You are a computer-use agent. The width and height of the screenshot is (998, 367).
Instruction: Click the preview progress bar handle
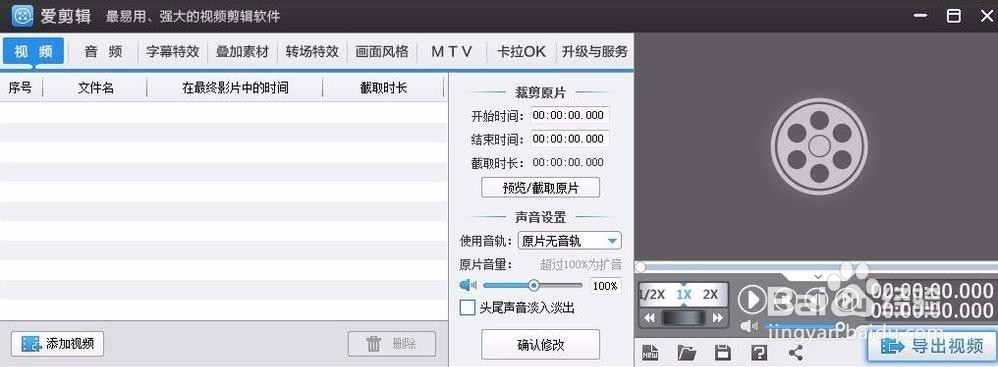point(641,267)
